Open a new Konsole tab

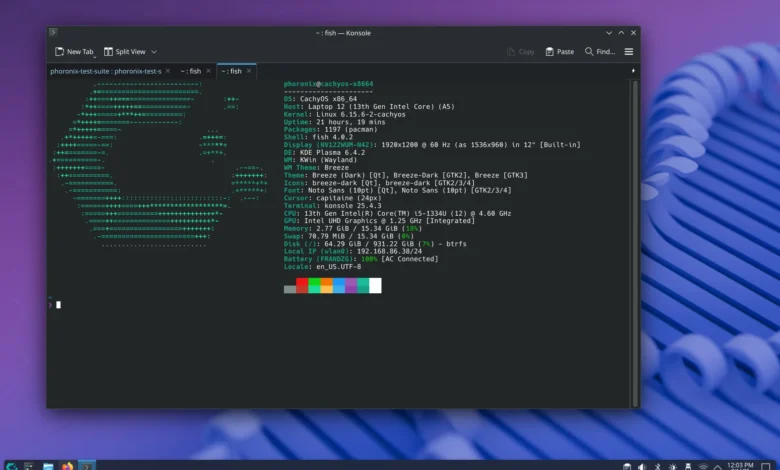[x=74, y=52]
